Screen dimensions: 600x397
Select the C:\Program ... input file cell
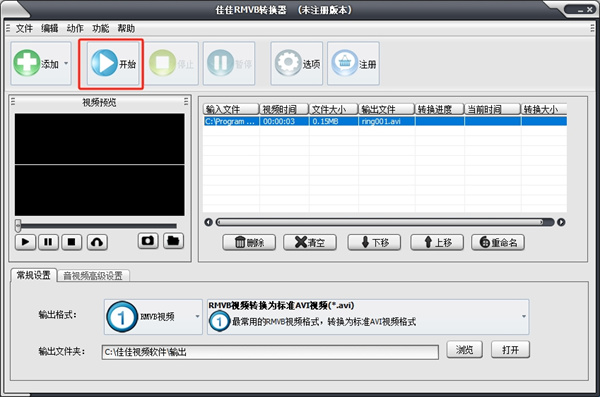[x=231, y=121]
